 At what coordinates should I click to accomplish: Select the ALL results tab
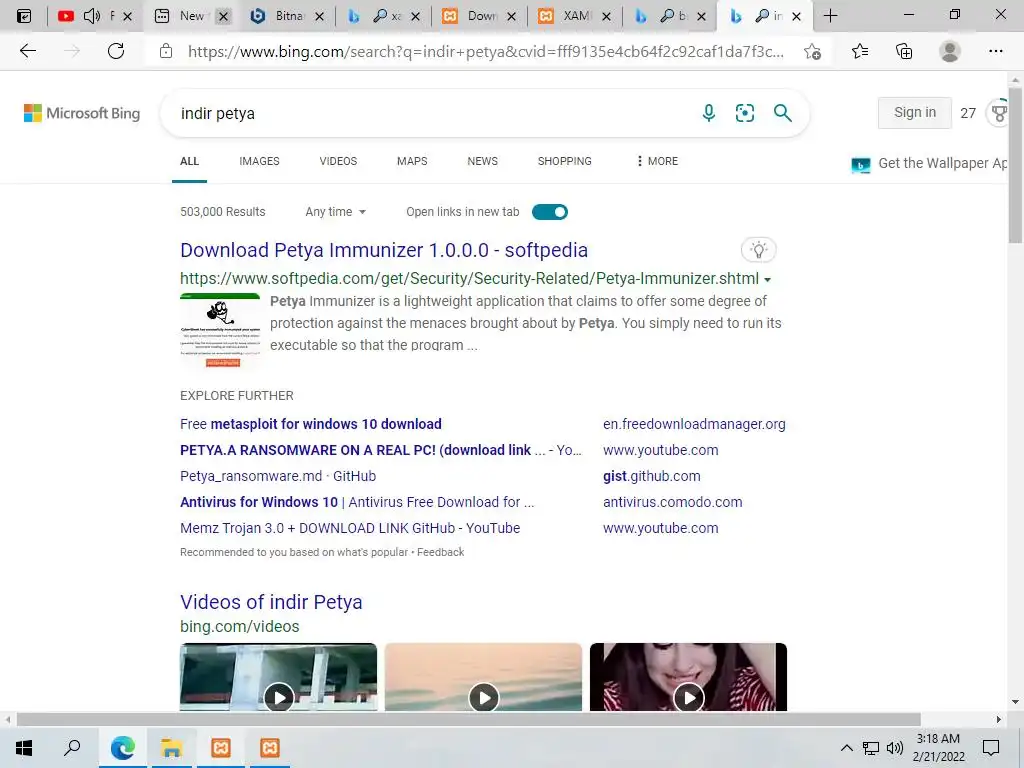tap(189, 161)
